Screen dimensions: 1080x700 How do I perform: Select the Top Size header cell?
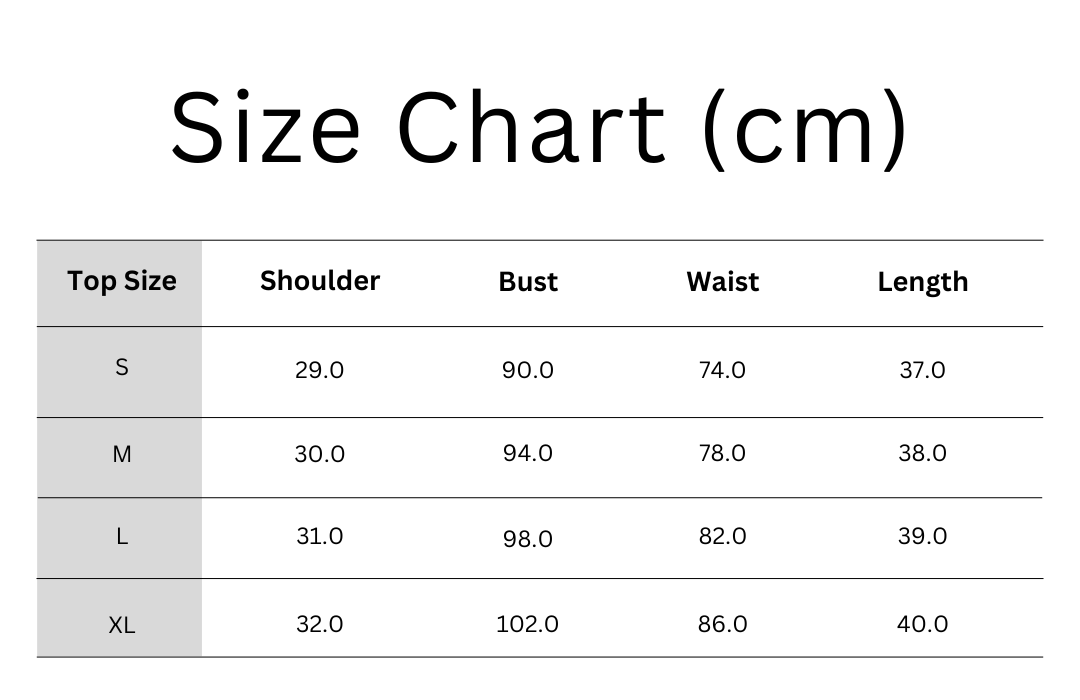pyautogui.click(x=120, y=283)
